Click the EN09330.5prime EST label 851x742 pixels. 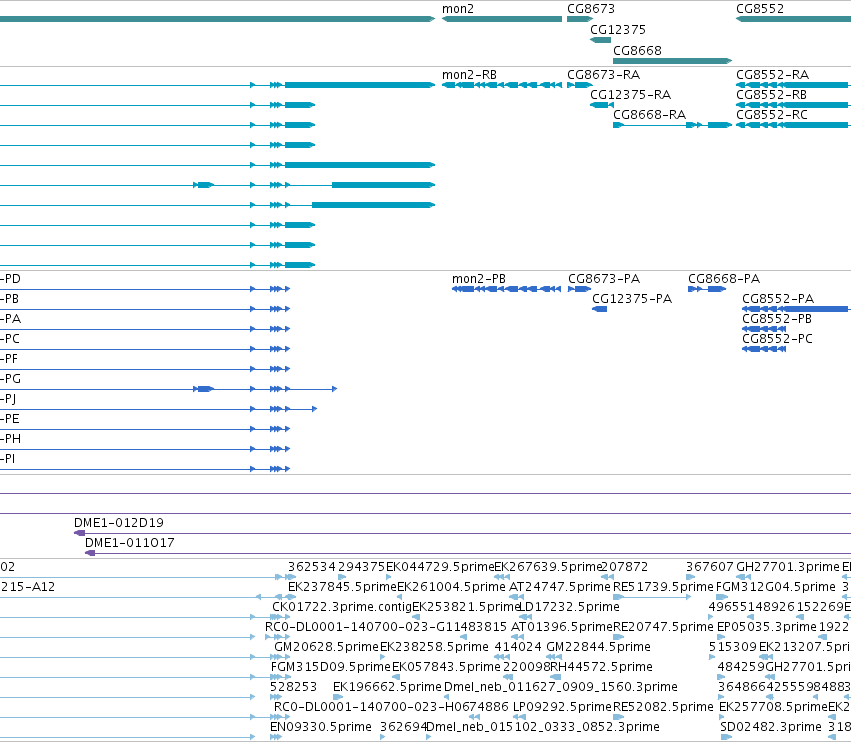(x=321, y=727)
